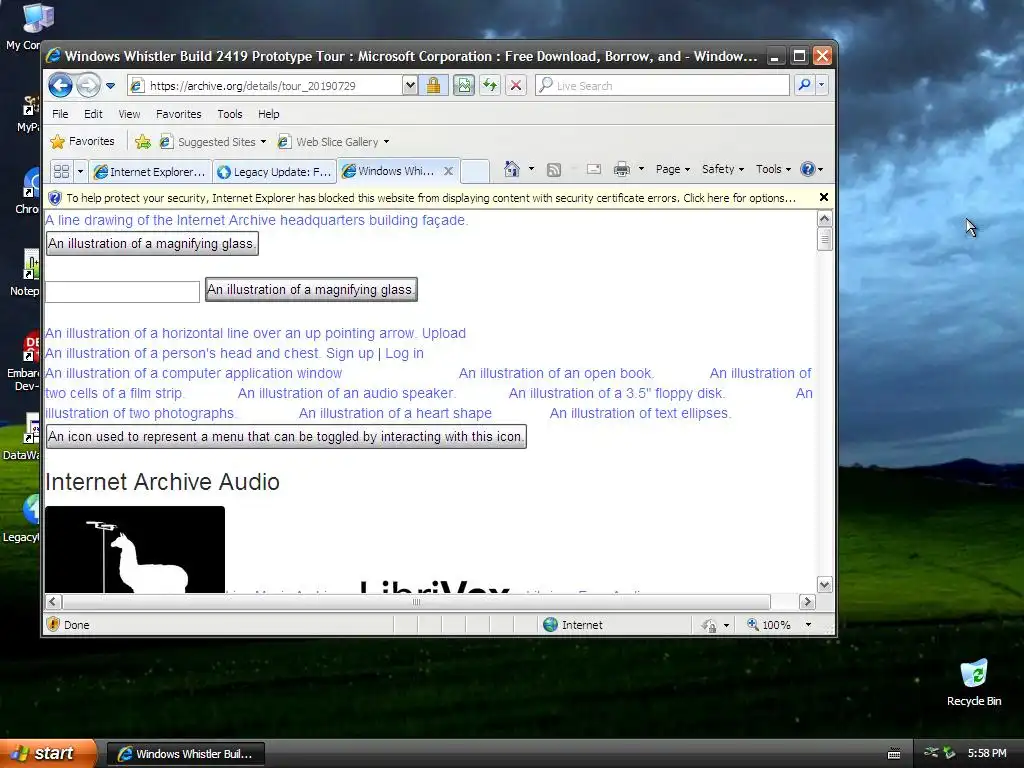Open the Windows Start button
This screenshot has width=1024, height=768.
[47, 754]
